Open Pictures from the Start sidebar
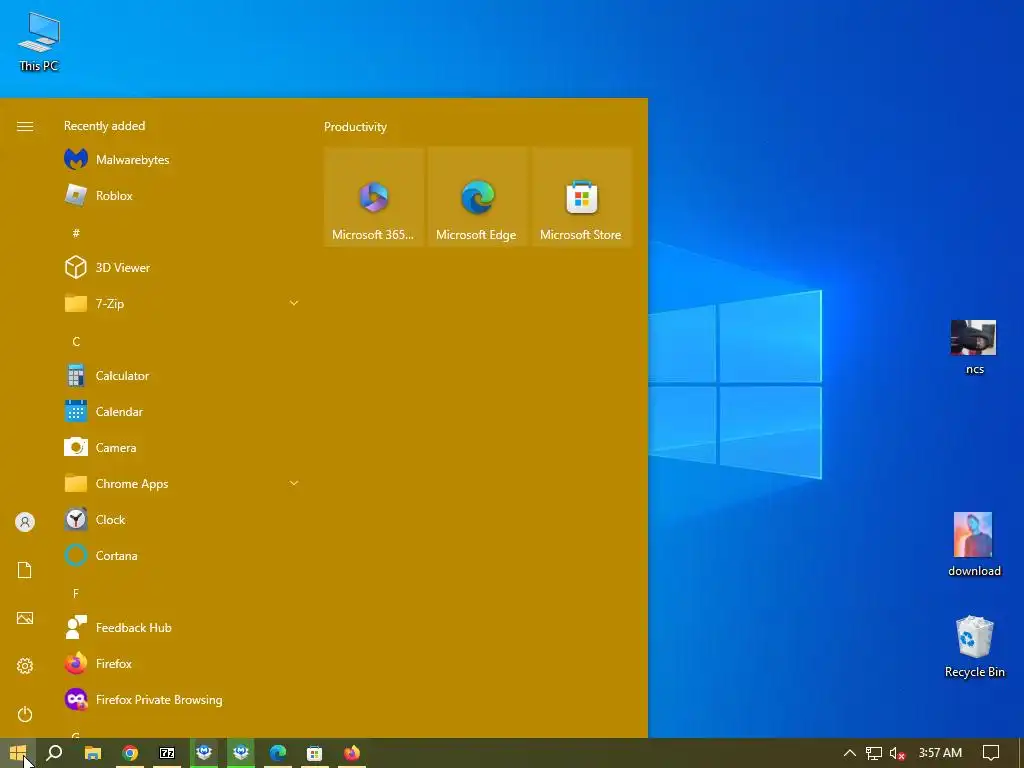Screen dimensions: 1024x768 coord(25,618)
